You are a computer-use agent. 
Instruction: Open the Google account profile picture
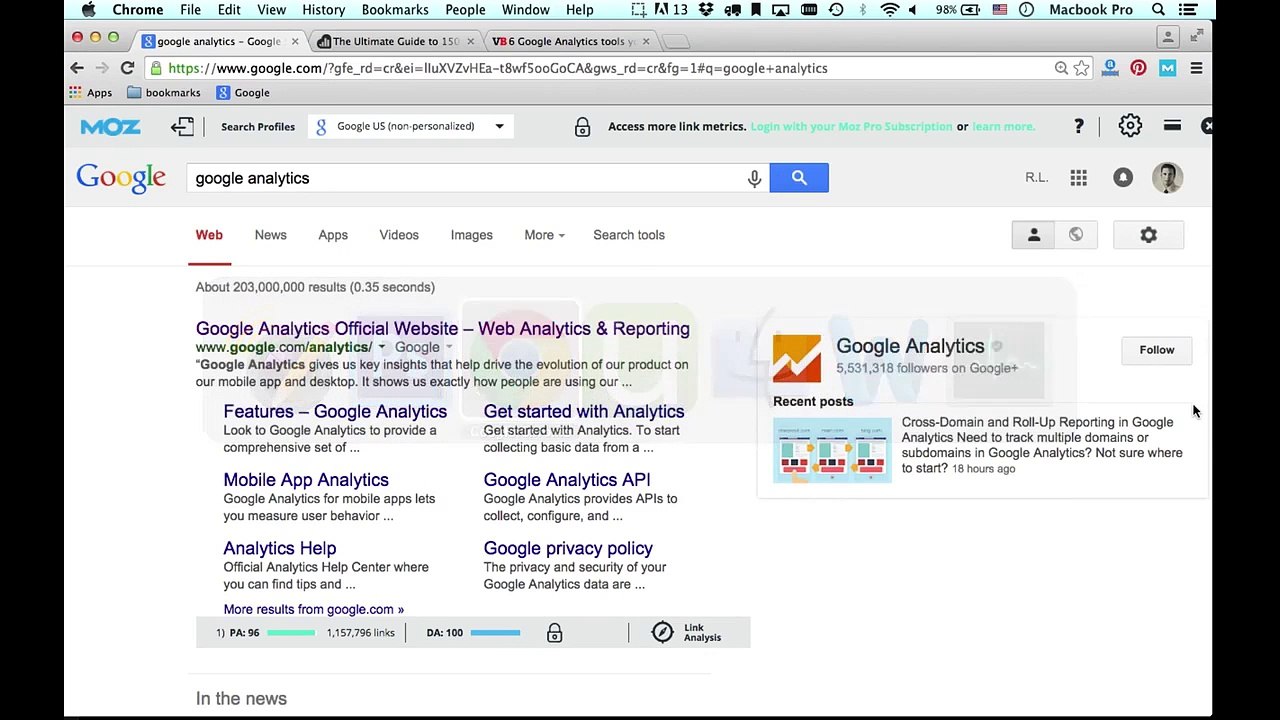1167,178
